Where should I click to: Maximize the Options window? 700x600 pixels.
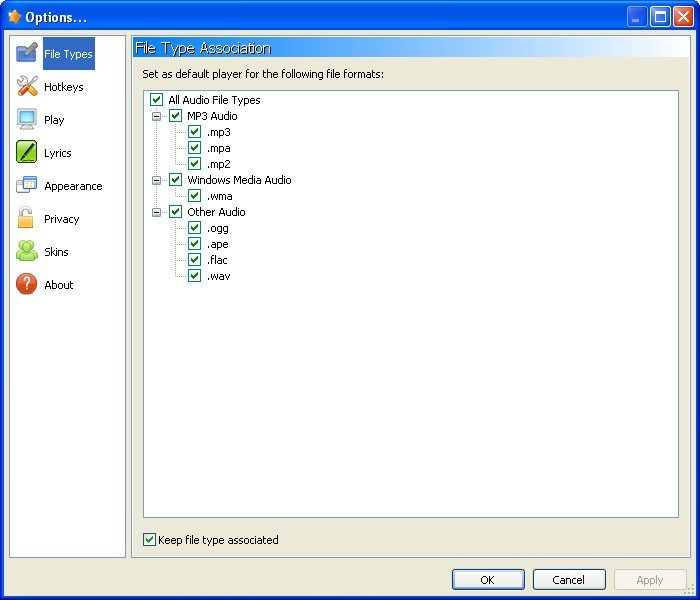tap(660, 17)
